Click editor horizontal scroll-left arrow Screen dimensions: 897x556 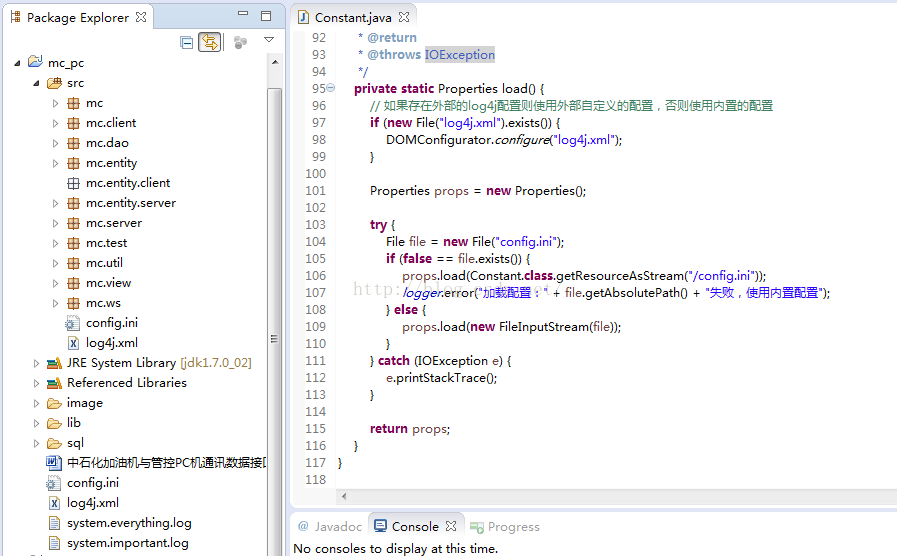pos(344,496)
